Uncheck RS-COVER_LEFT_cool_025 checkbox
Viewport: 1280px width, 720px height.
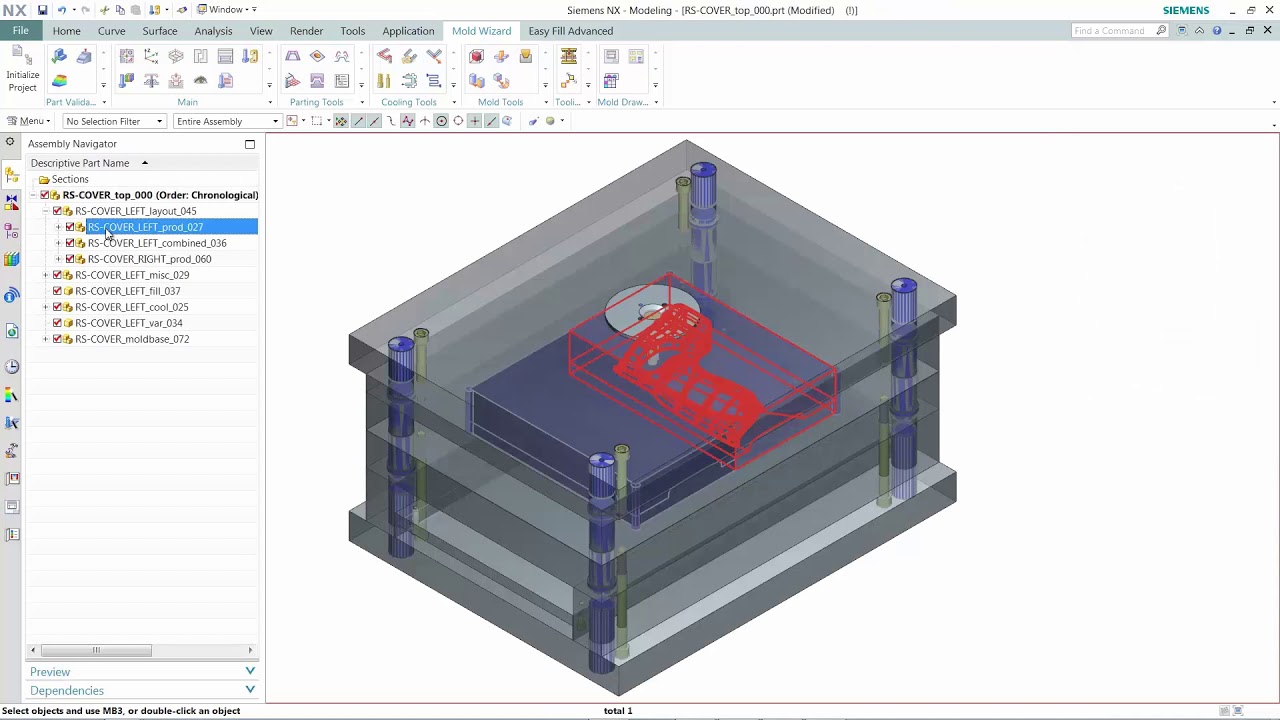click(x=57, y=307)
